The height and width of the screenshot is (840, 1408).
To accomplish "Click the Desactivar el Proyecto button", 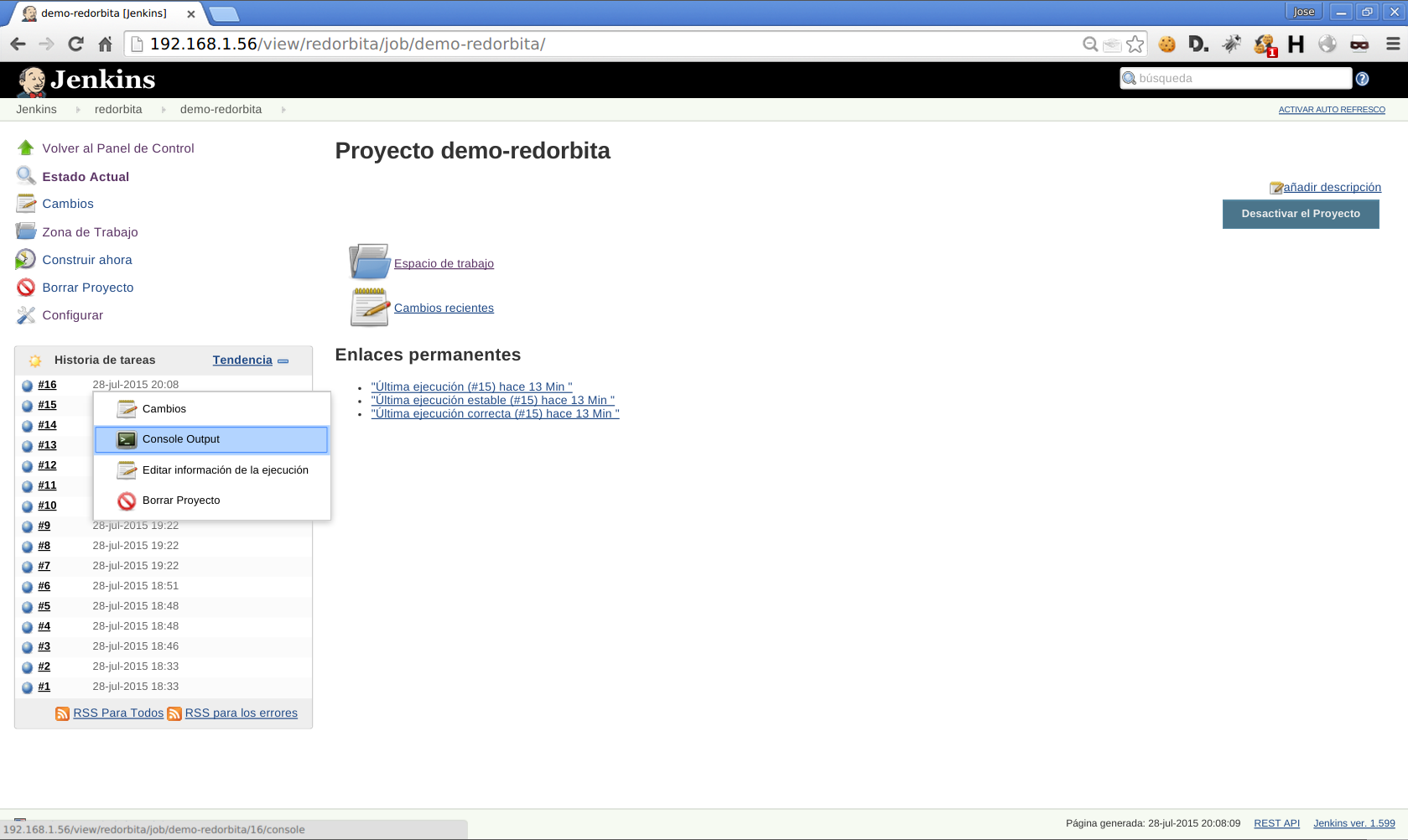I will point(1300,214).
